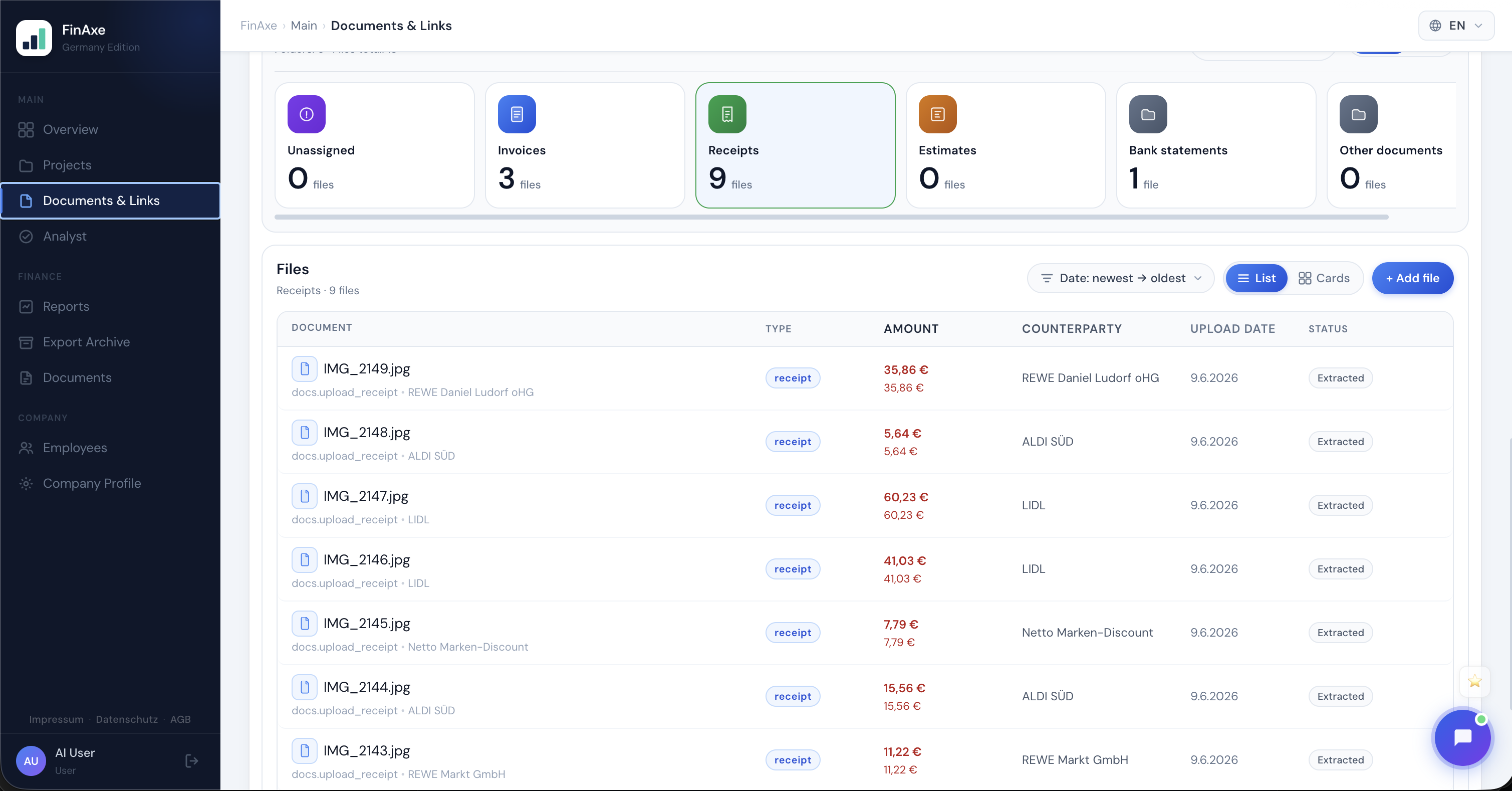Click the horizontal folder scrollbar
Image resolution: width=1512 pixels, height=791 pixels.
tap(831, 217)
